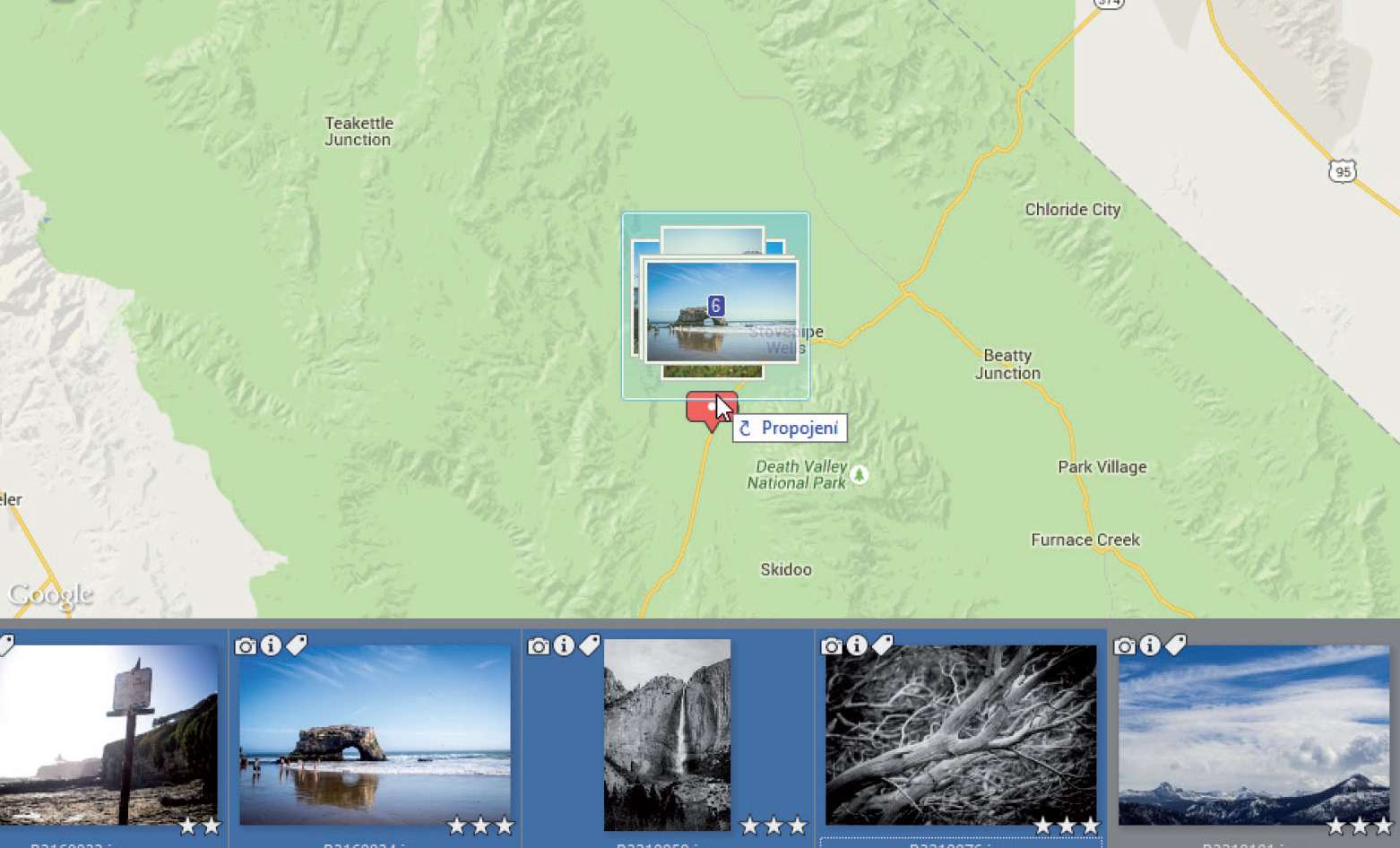Image resolution: width=1400 pixels, height=848 pixels.
Task: Click the tag icon on the waterfall photo
Action: click(590, 645)
